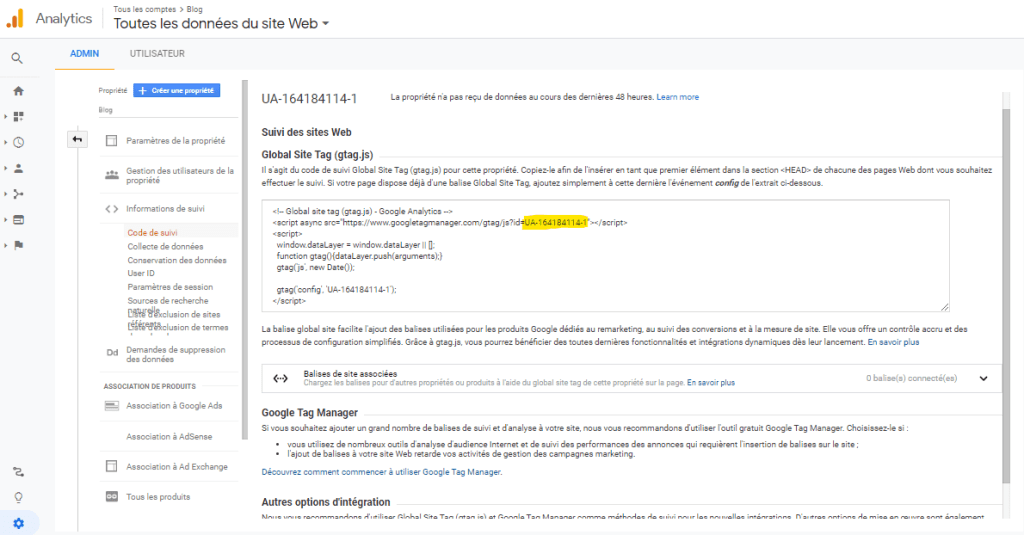Expand the Real-time section arrow in sidebar
This screenshot has height=535, width=1024.
6,142
